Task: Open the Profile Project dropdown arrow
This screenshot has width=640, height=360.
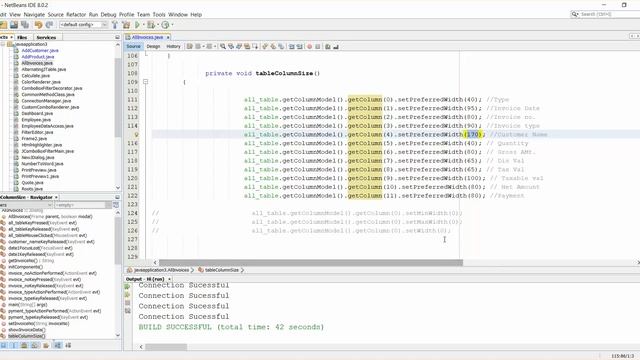Action: coord(172,25)
